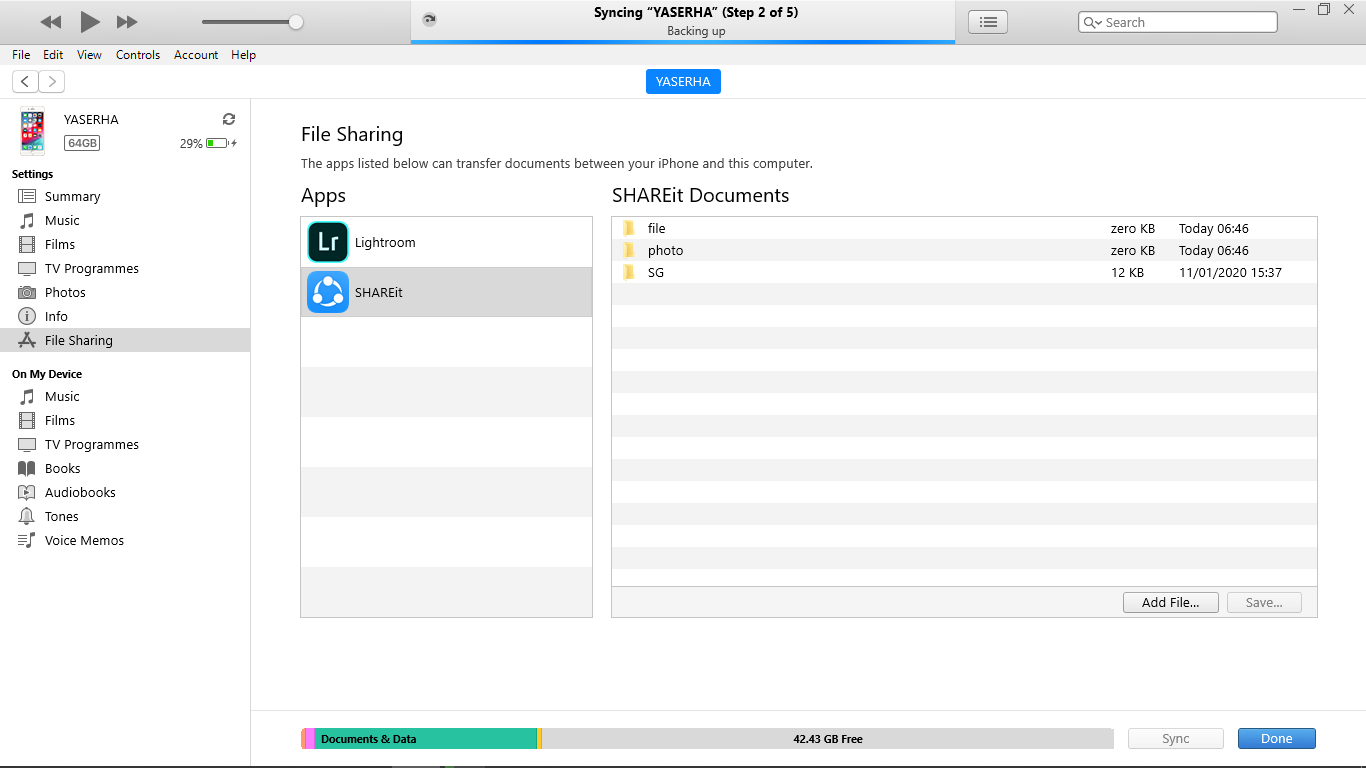Open the Tones section in the sidebar
Image resolution: width=1366 pixels, height=768 pixels.
point(60,516)
